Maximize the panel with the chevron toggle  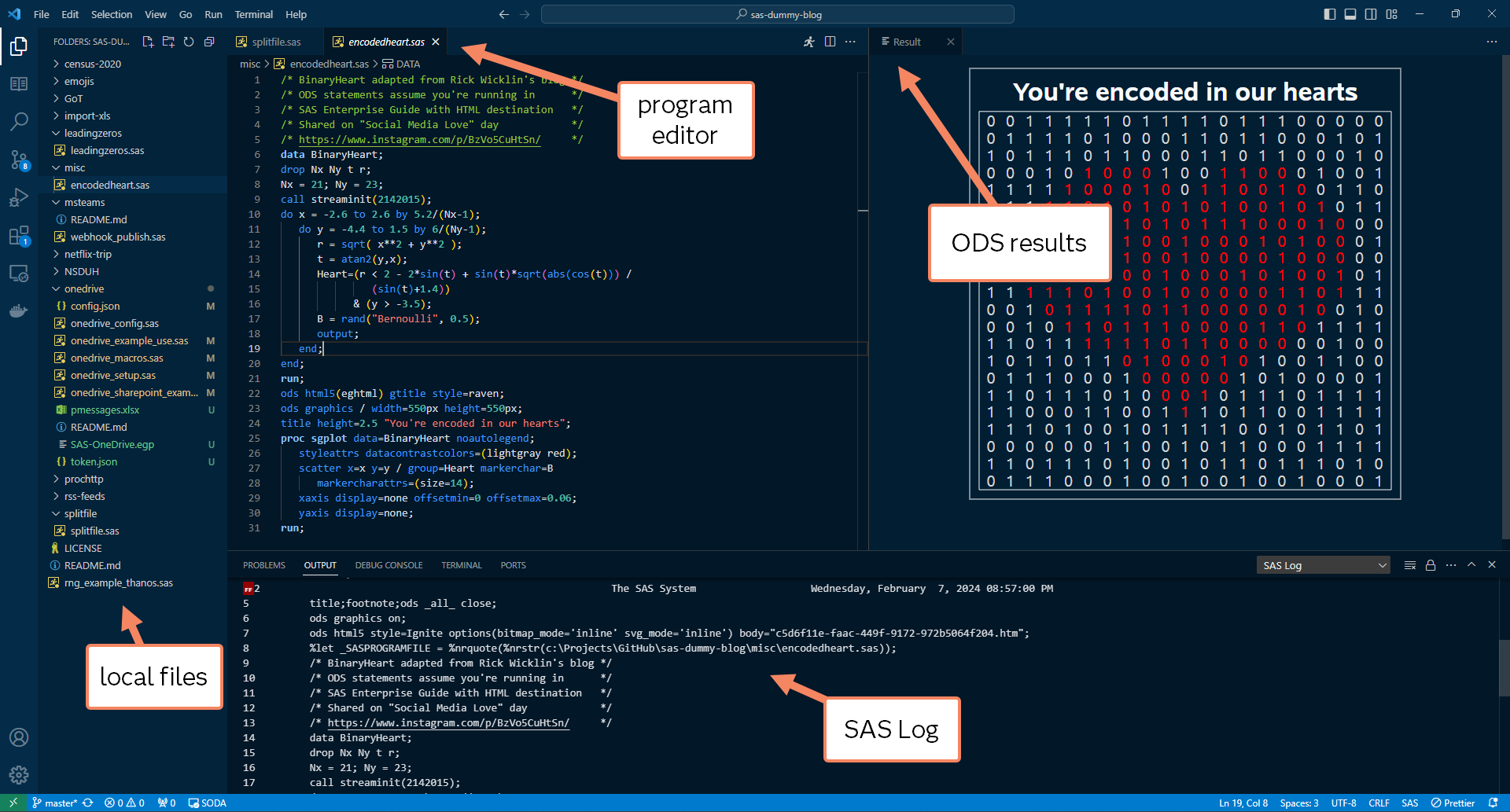[1471, 564]
